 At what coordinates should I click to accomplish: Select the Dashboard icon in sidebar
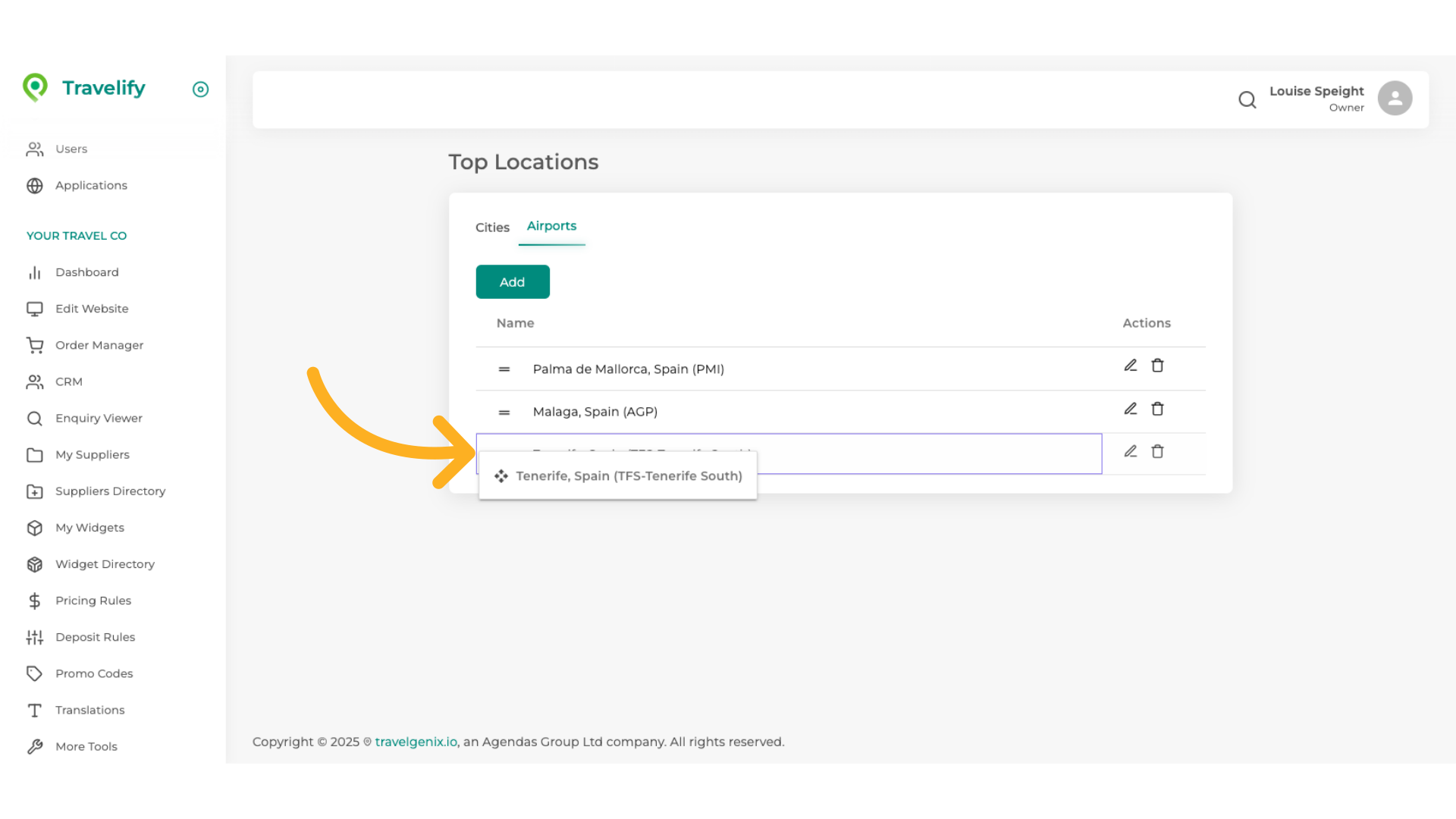click(35, 272)
